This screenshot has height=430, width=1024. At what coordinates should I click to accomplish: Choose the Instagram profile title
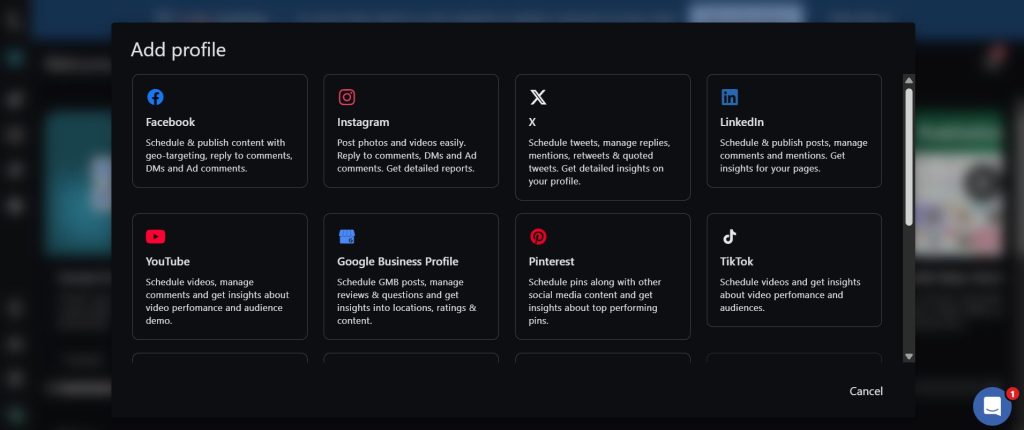[x=363, y=122]
